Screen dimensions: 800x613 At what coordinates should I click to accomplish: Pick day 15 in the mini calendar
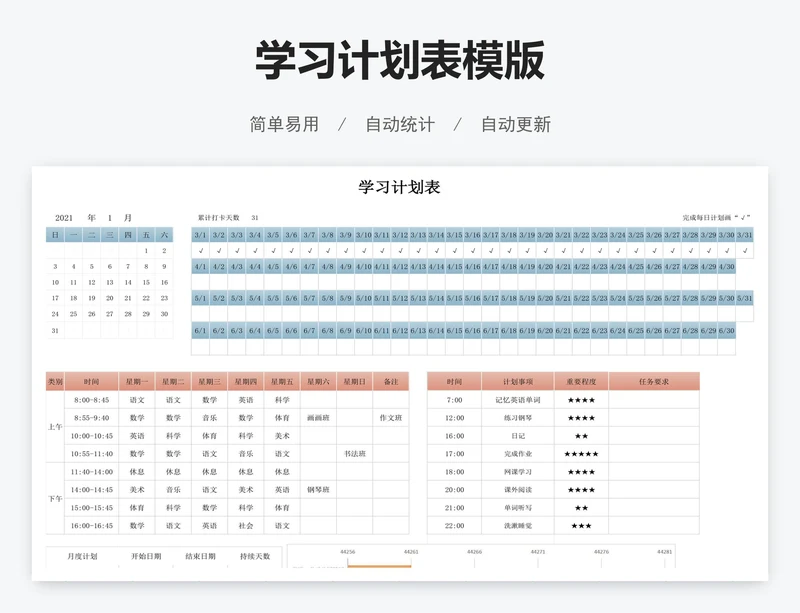[x=146, y=282]
